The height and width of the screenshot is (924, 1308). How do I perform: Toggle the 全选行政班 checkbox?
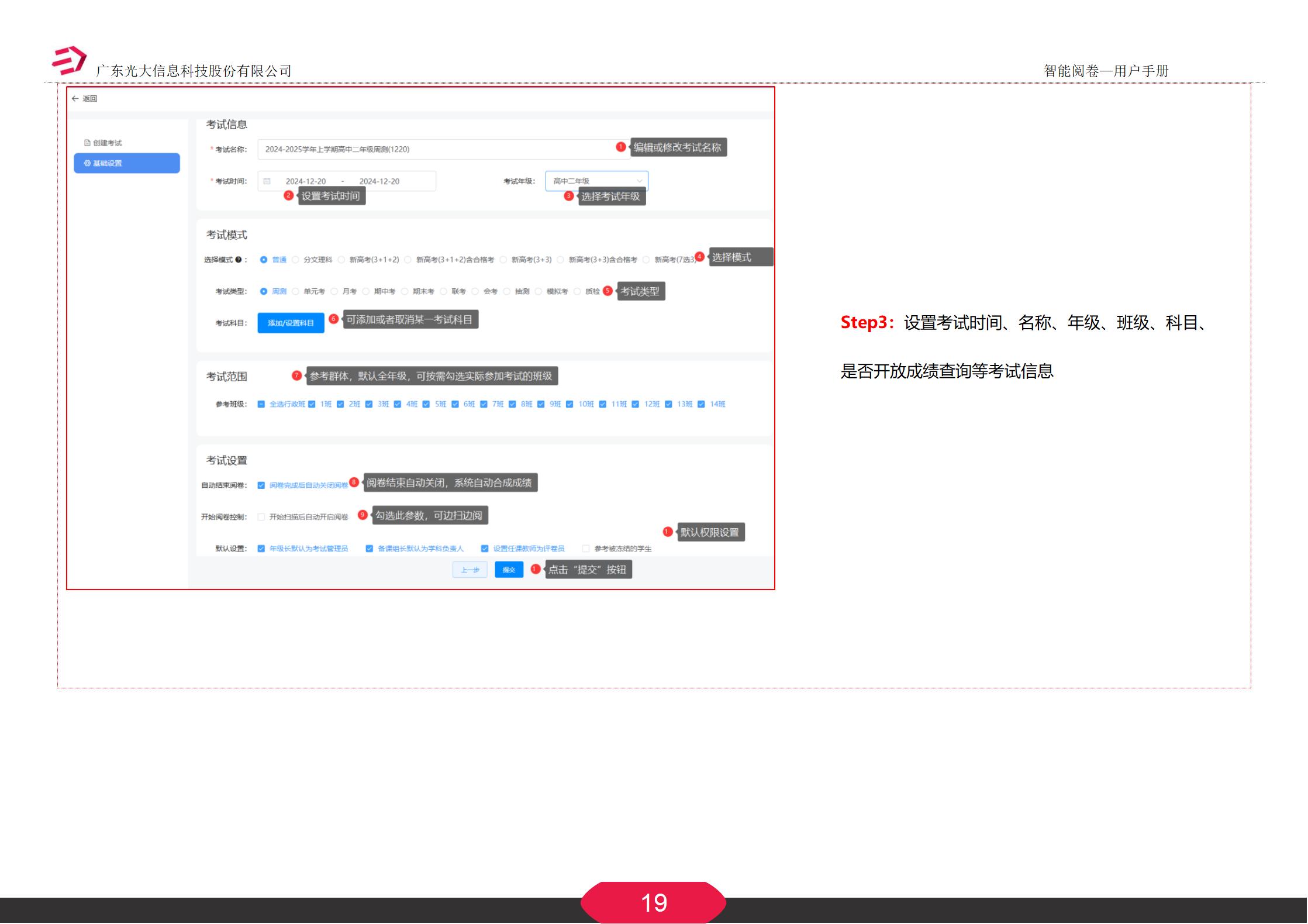(x=261, y=404)
